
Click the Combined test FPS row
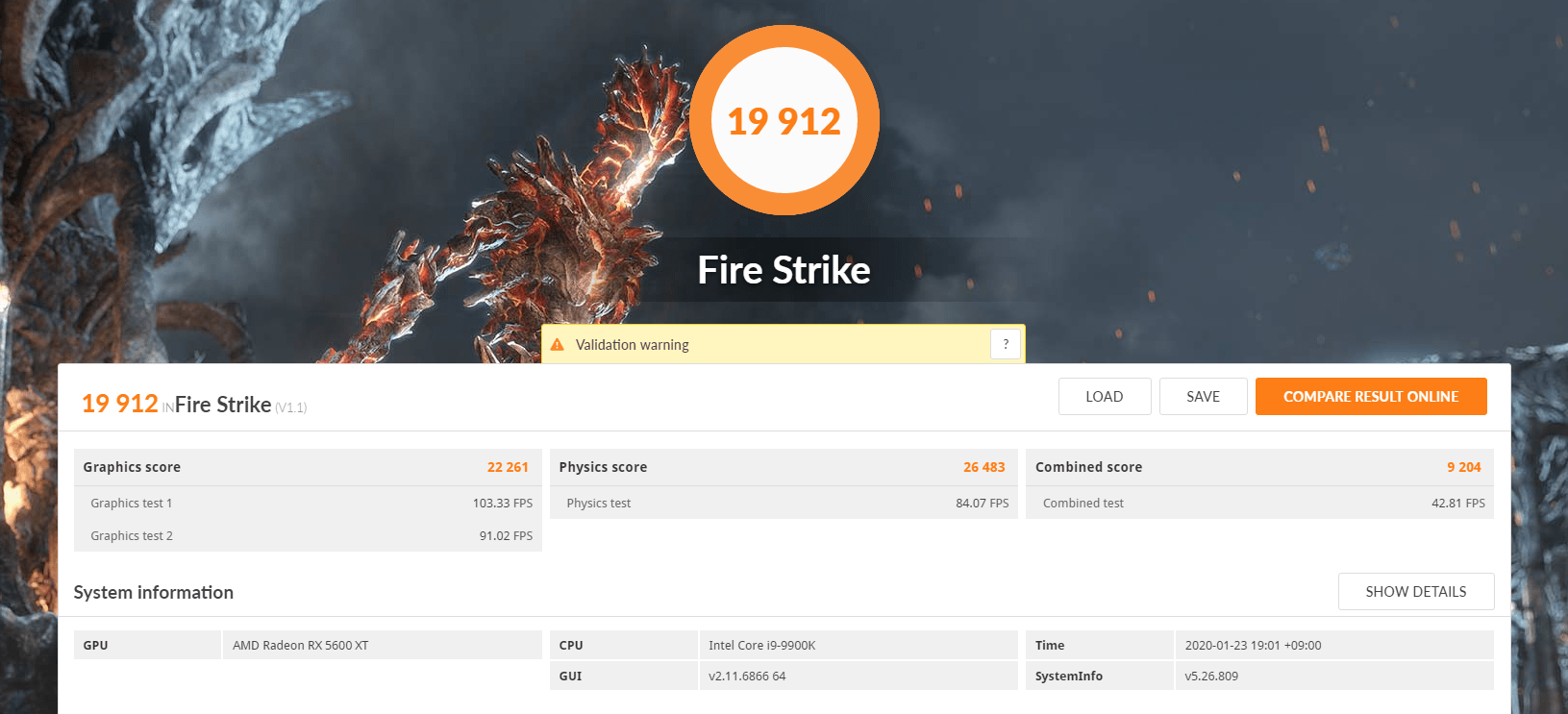point(1259,503)
